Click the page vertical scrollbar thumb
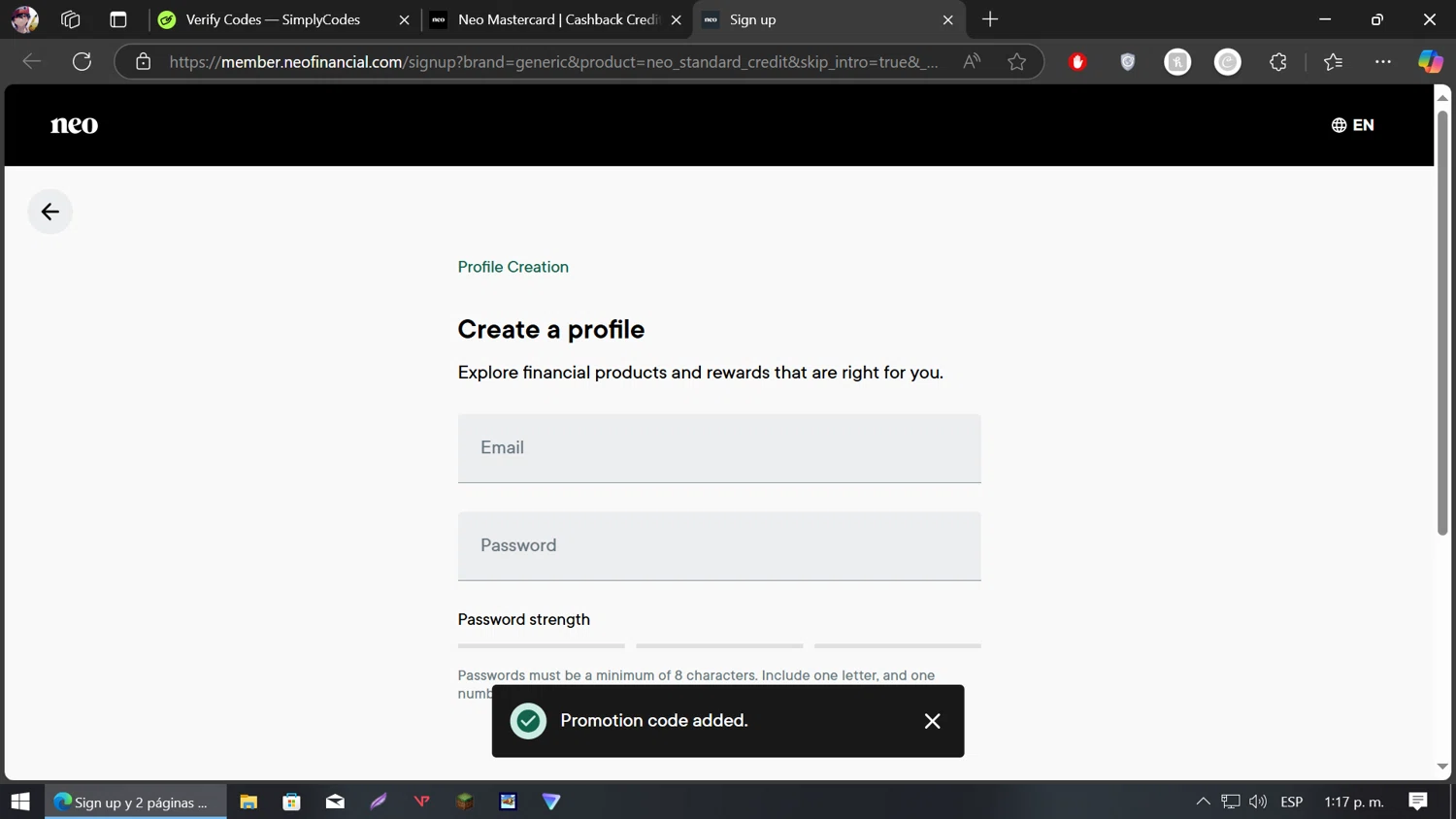 tap(1442, 322)
